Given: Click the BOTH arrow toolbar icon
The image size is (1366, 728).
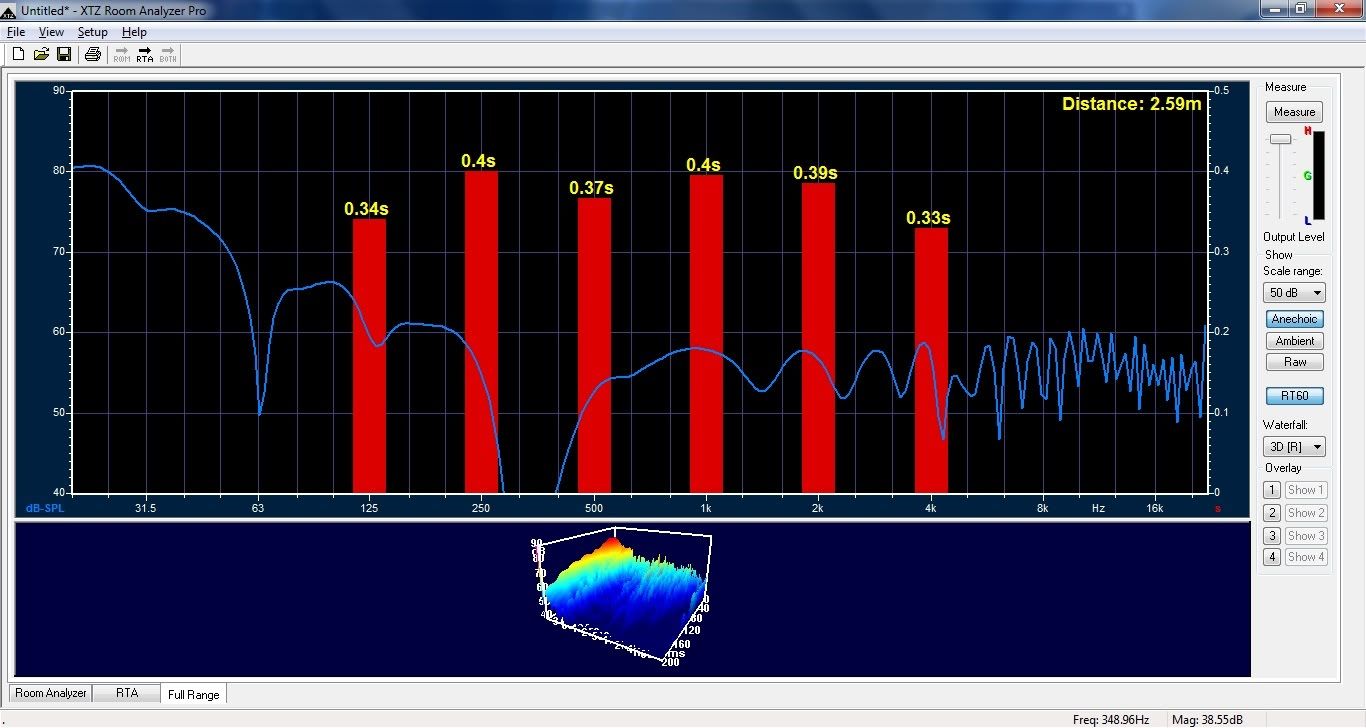Looking at the screenshot, I should 168,54.
